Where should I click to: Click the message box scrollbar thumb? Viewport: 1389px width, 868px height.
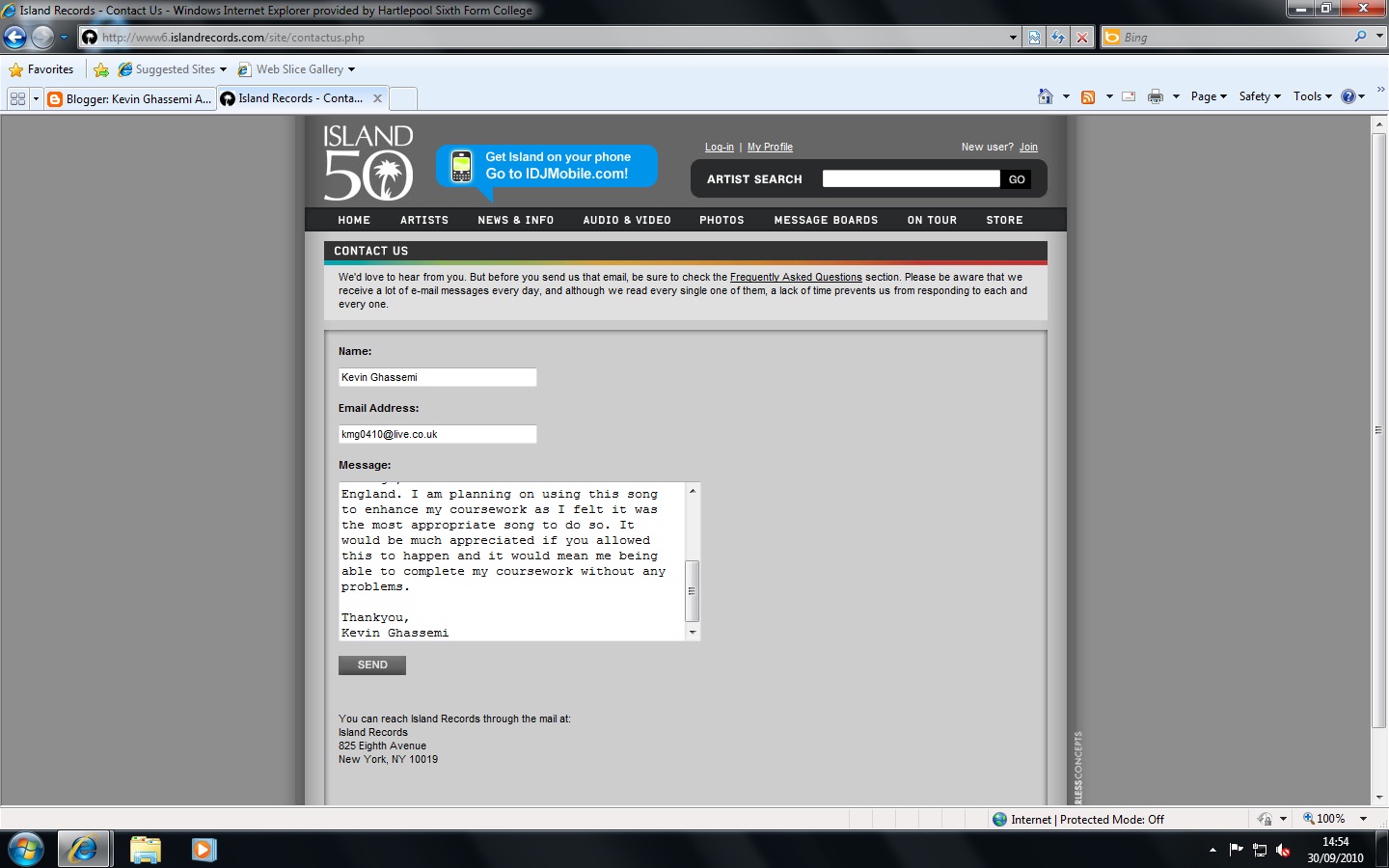tap(692, 591)
